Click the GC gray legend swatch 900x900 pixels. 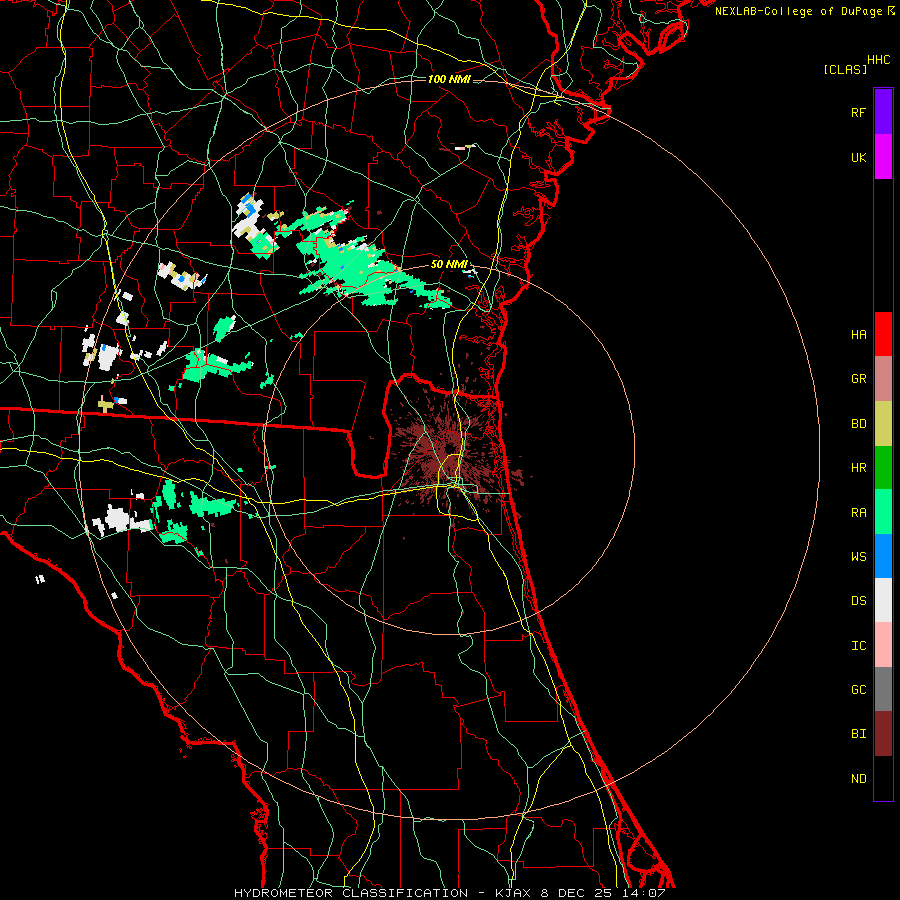coord(883,689)
